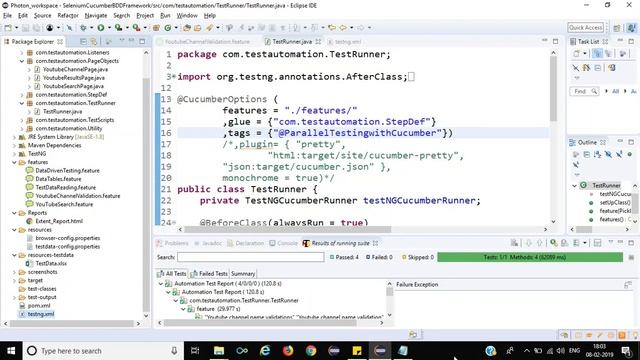Select the Summary tab in results

(x=242, y=273)
